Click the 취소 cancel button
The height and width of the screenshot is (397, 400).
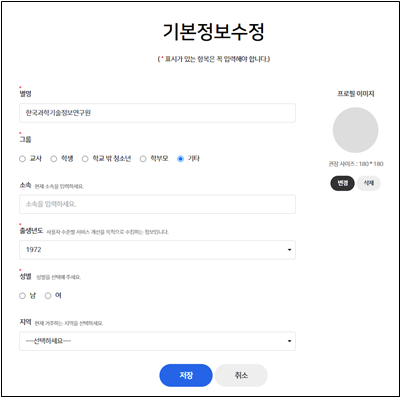coord(241,375)
